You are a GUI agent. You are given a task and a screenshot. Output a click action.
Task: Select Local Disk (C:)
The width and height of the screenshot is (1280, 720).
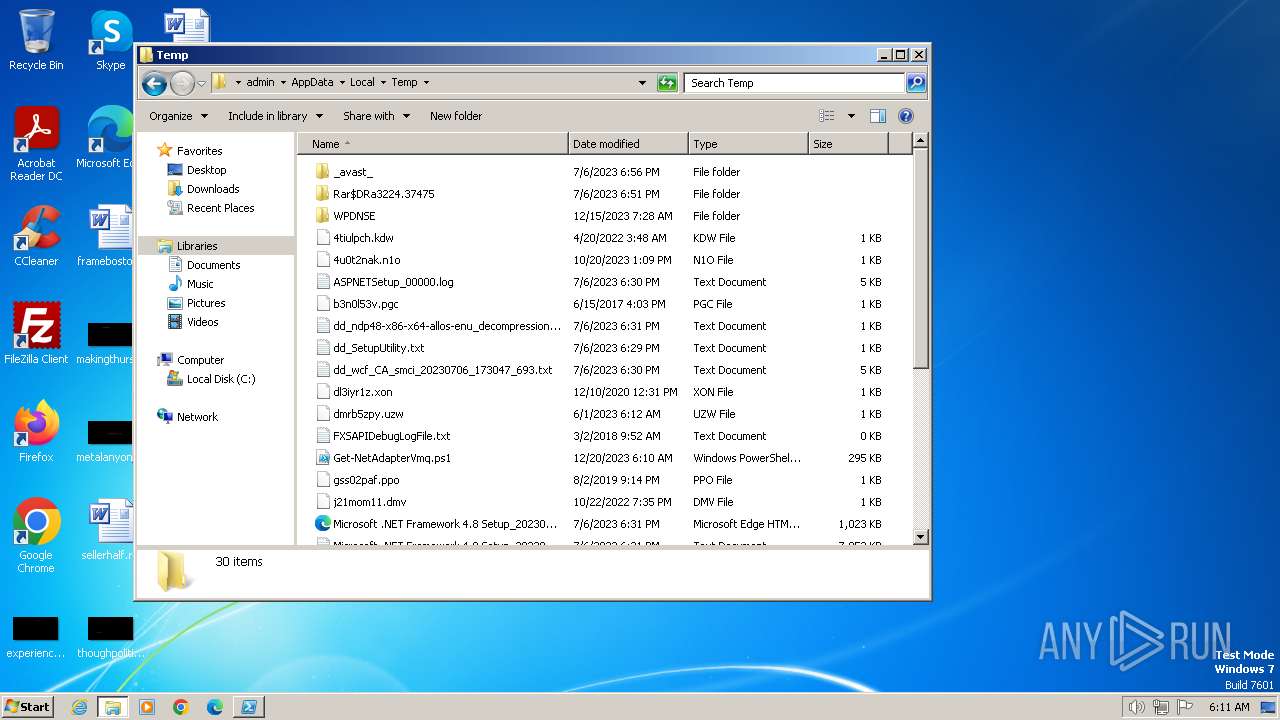coord(220,379)
